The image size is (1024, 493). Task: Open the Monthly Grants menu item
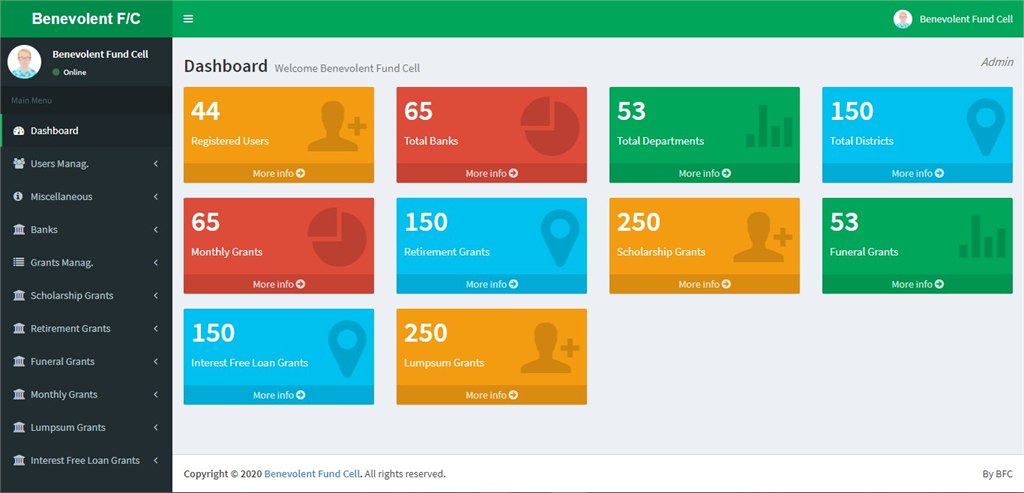click(64, 395)
